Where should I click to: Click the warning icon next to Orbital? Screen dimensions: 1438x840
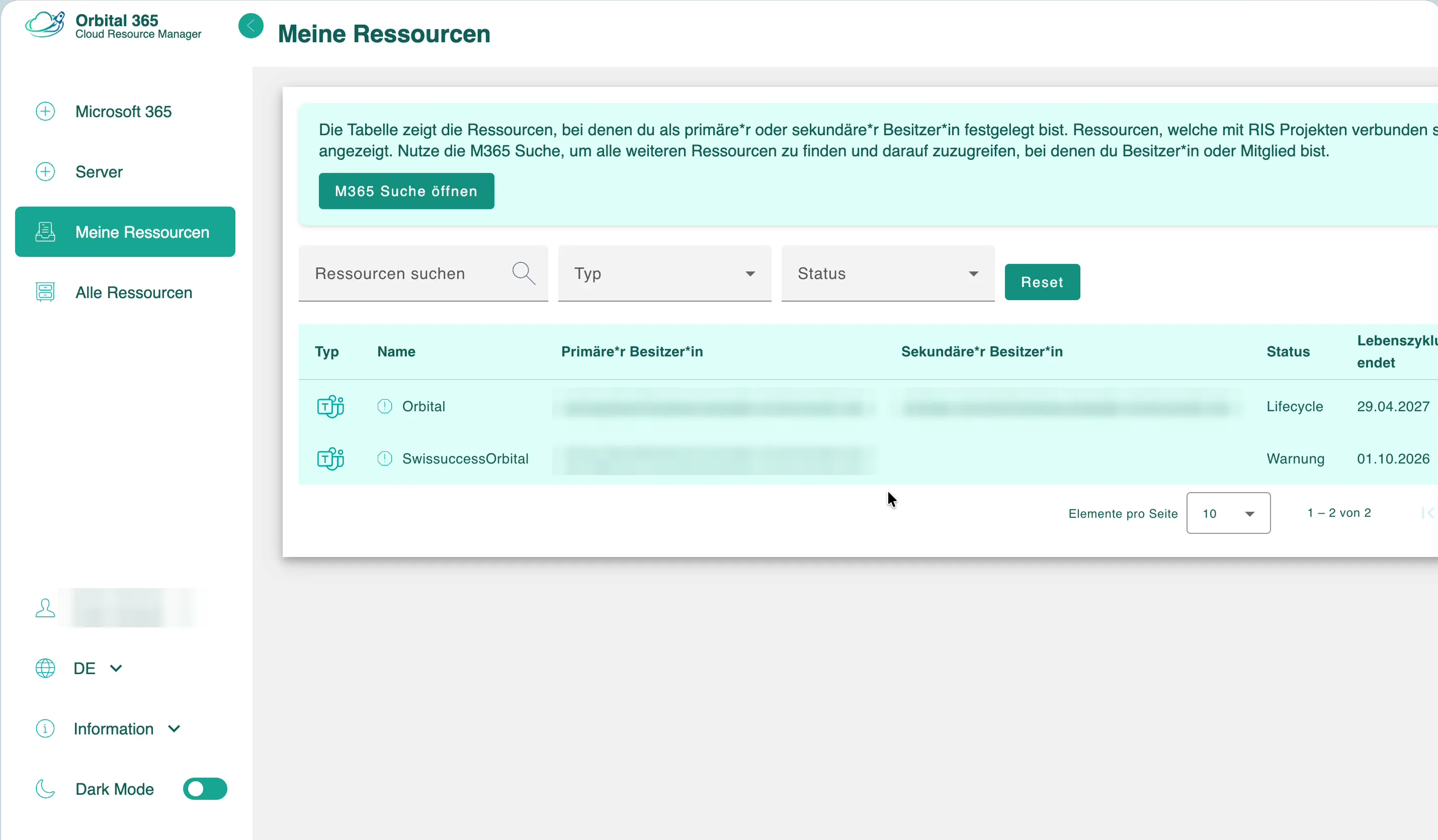coord(385,407)
